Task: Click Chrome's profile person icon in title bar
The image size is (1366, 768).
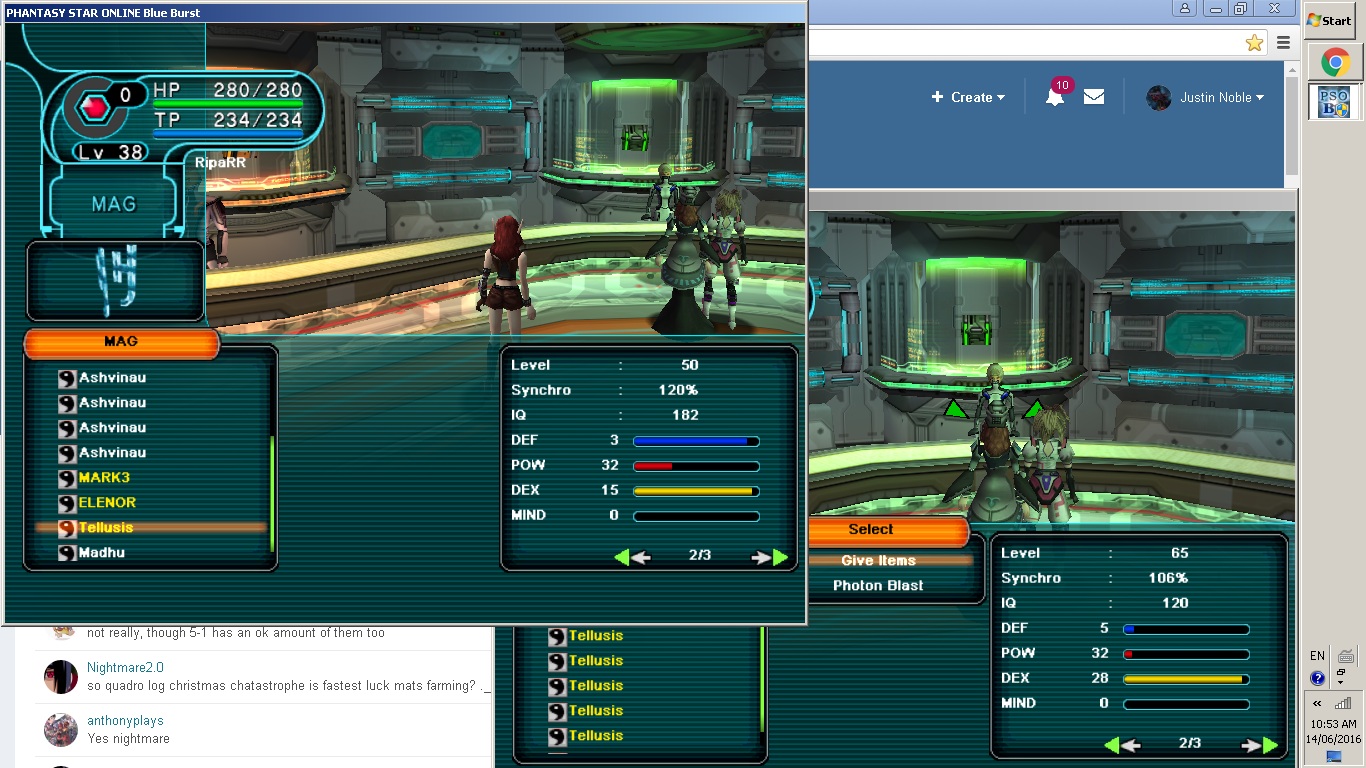Action: (x=1185, y=8)
